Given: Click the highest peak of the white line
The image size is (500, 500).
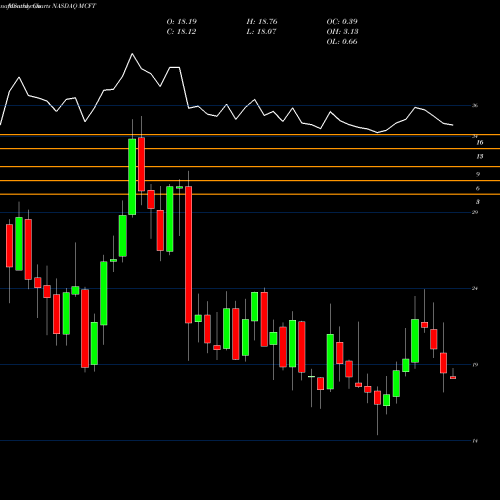Looking at the screenshot, I should (x=132, y=54).
